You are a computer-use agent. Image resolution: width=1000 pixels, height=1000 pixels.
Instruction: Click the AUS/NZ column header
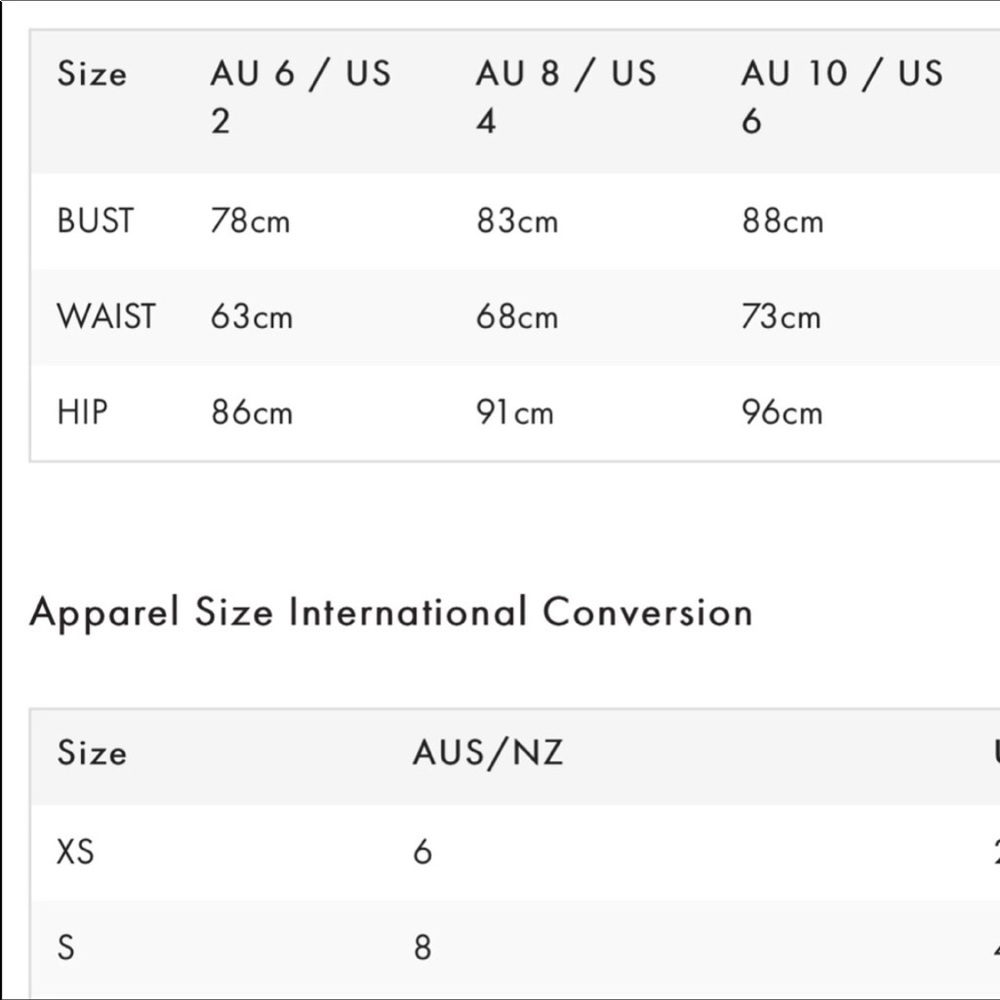[488, 753]
